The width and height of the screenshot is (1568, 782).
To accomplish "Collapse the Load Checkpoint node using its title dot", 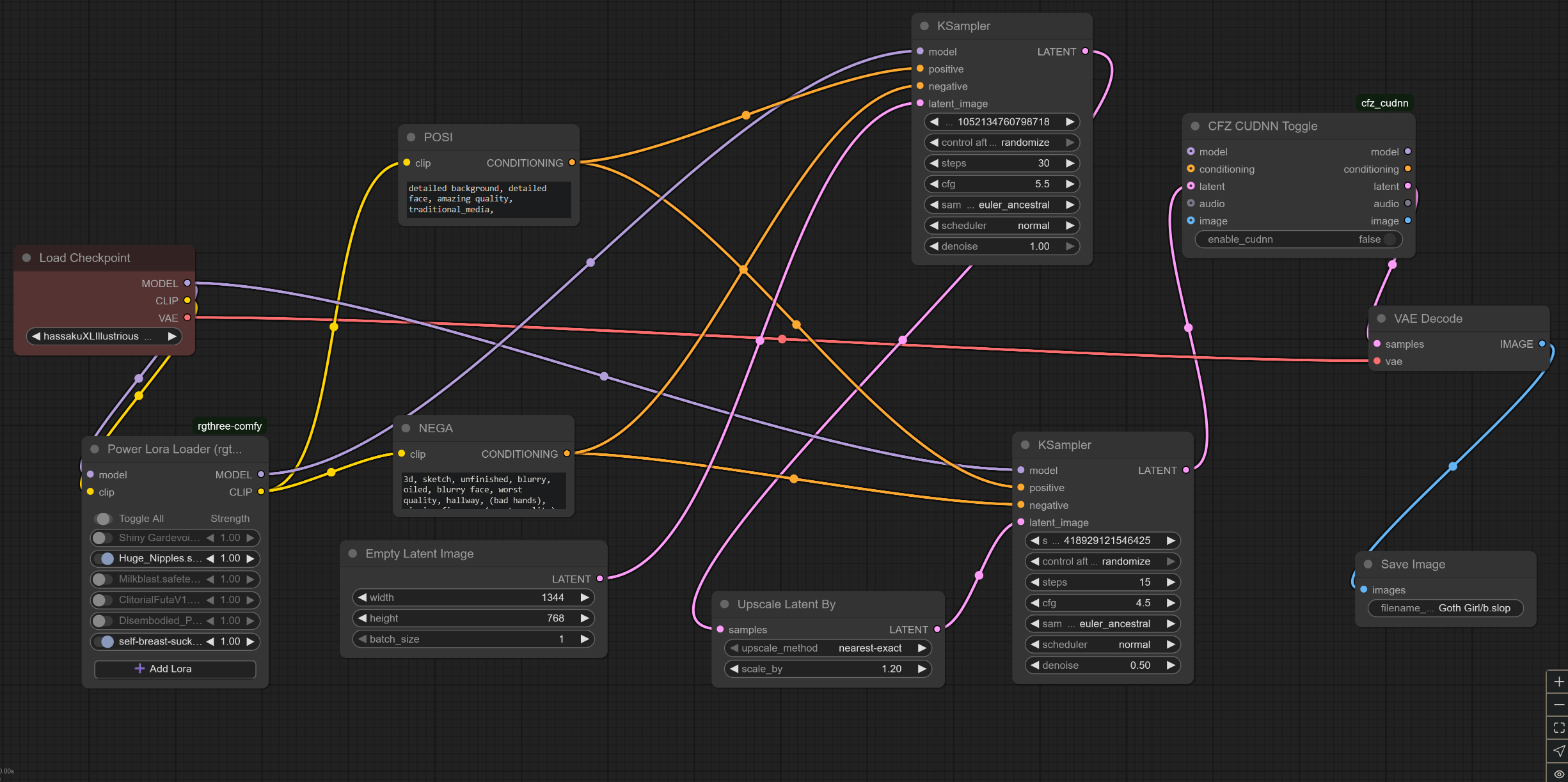I will [x=27, y=258].
